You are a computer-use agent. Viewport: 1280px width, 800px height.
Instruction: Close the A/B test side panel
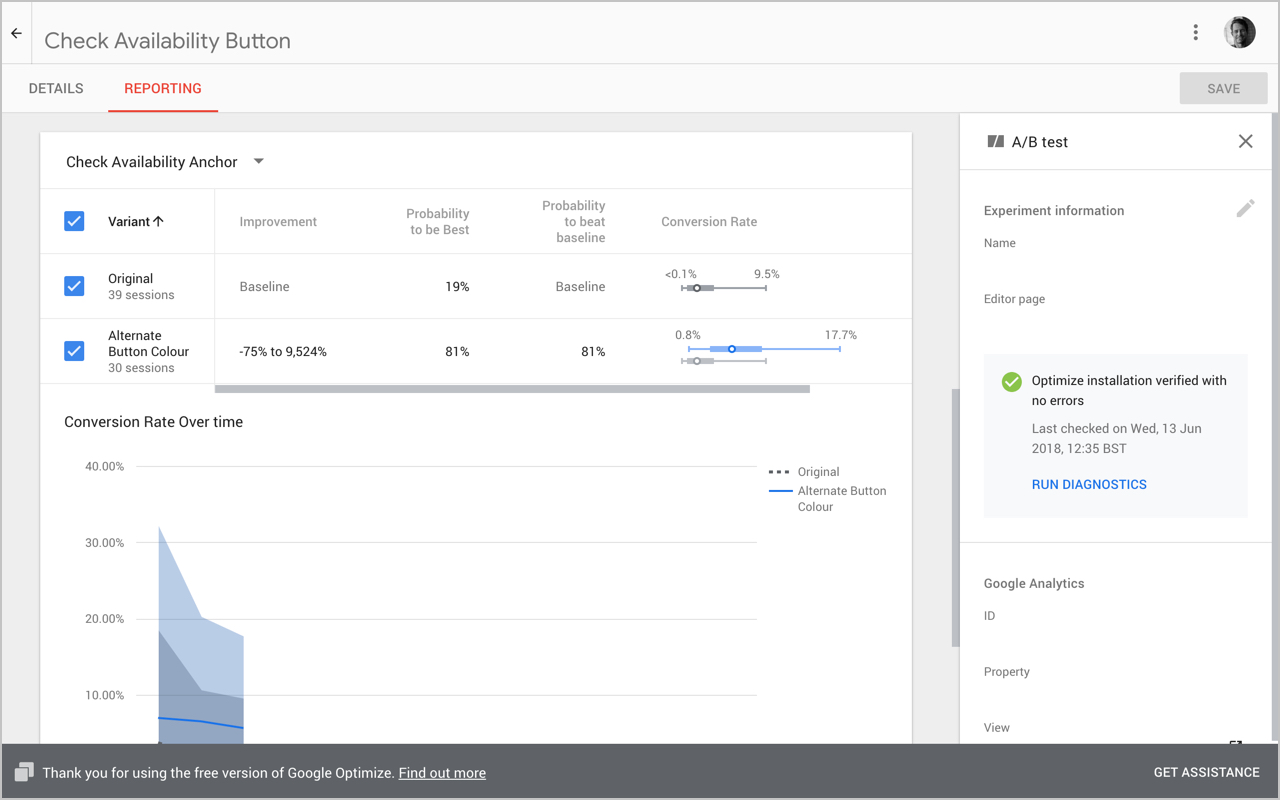tap(1245, 141)
